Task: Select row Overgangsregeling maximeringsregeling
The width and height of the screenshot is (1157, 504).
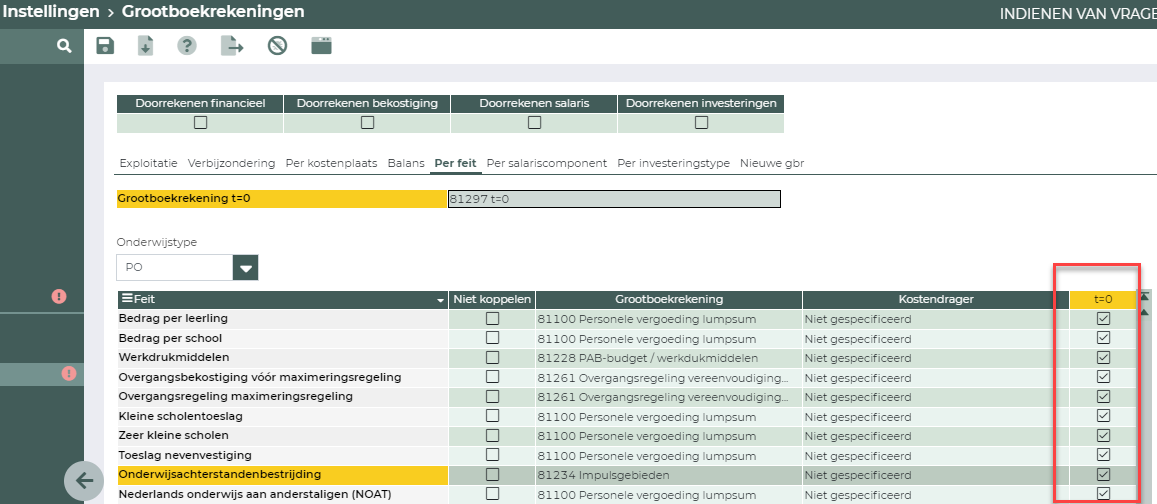Action: click(283, 396)
